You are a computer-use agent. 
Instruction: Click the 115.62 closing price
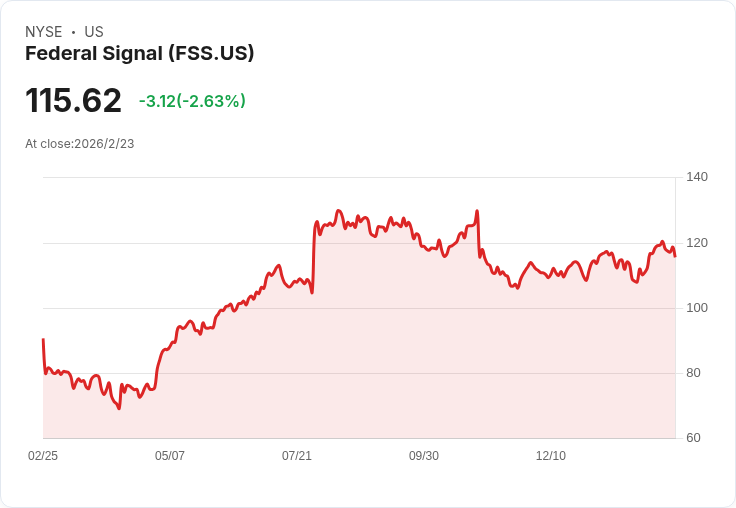pos(73,100)
